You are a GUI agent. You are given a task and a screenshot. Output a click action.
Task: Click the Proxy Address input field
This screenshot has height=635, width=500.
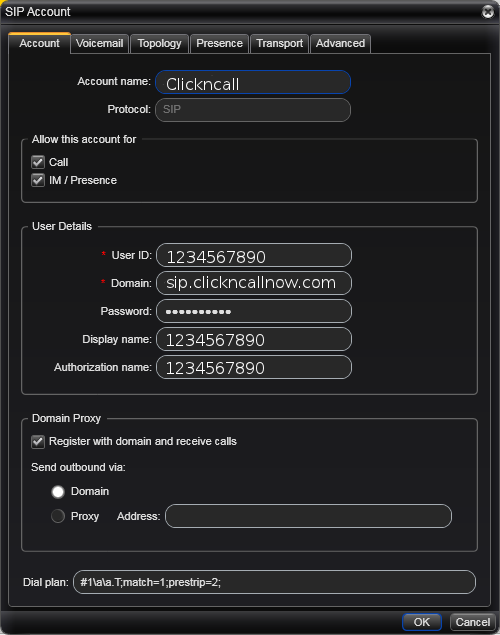[309, 516]
